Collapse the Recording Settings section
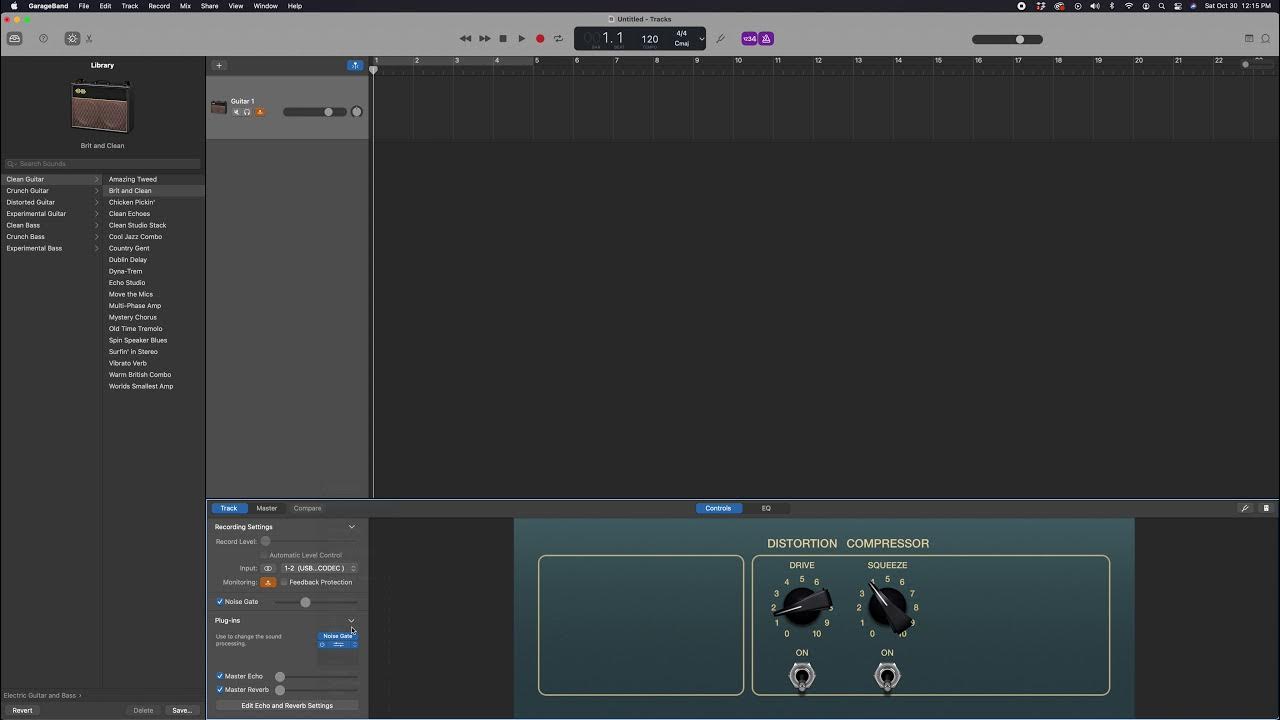Screen dimensions: 1280x720 click(351, 527)
